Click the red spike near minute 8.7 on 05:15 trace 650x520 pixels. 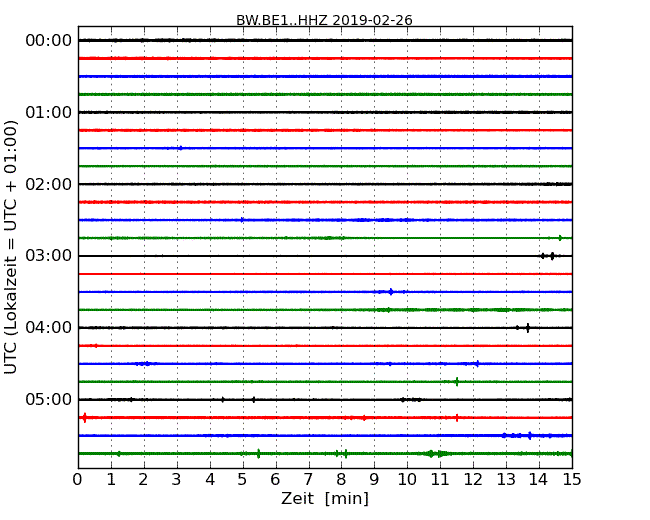[x=364, y=418]
